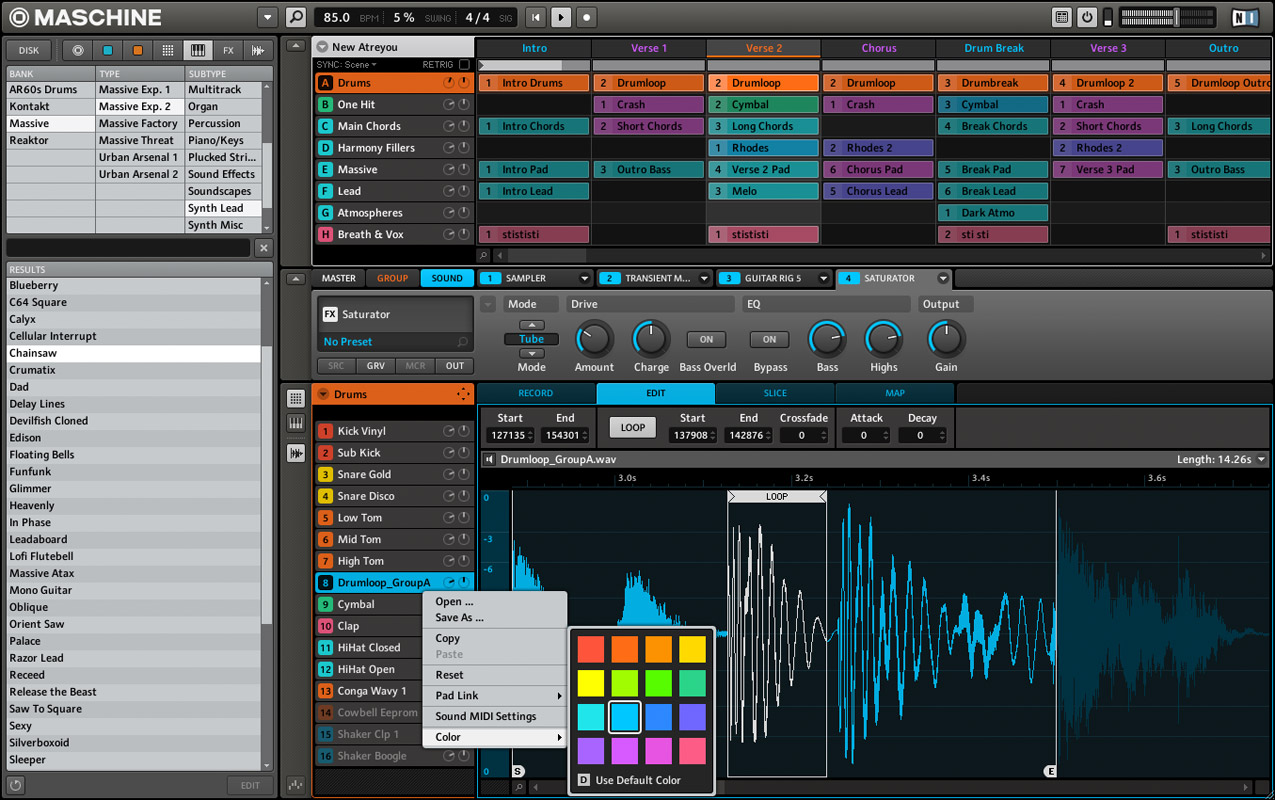Image resolution: width=1275 pixels, height=800 pixels.
Task: Toggle the OUT button
Action: [455, 366]
